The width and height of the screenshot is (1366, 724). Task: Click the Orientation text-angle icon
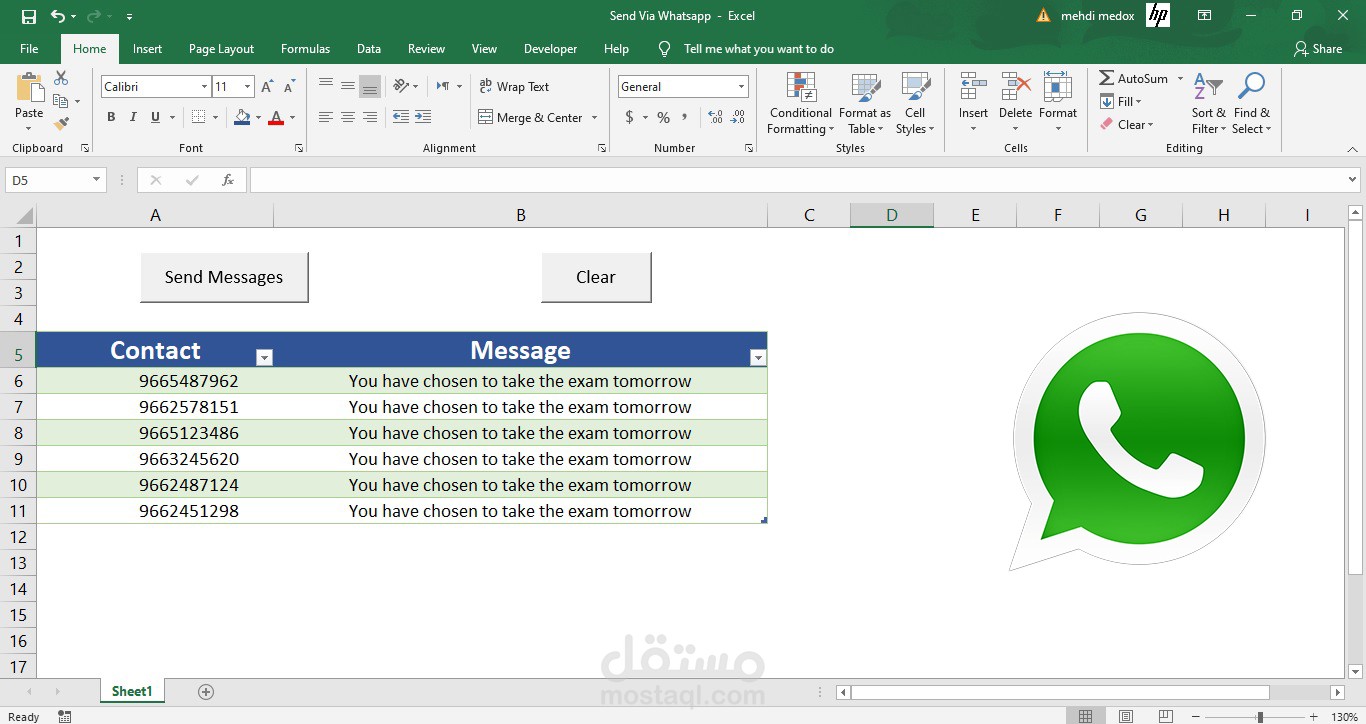click(x=400, y=86)
